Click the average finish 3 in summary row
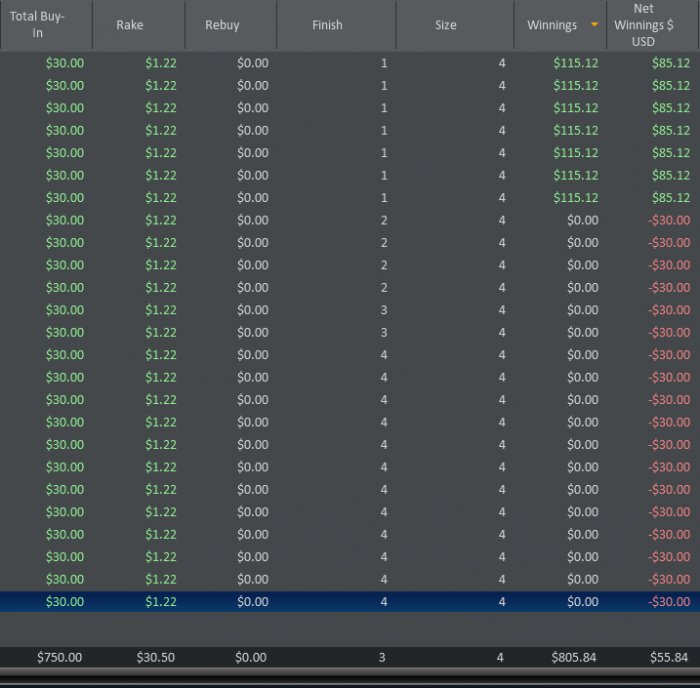The height and width of the screenshot is (688, 700). click(382, 657)
